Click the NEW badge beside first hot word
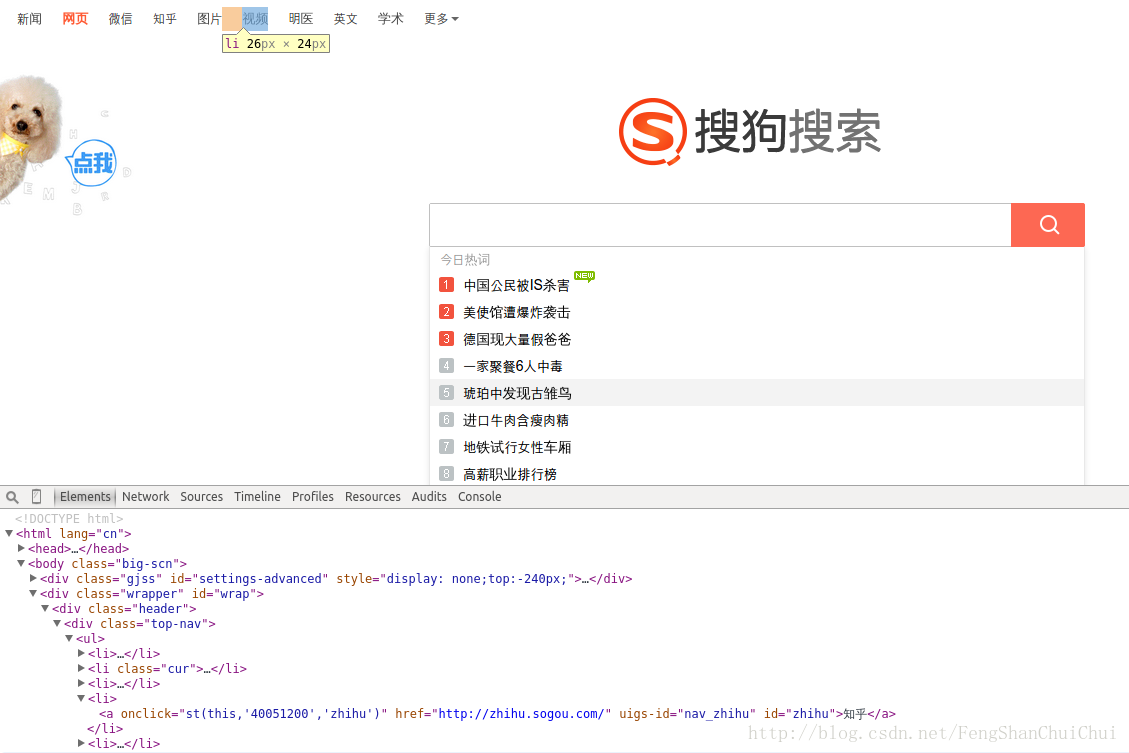The image size is (1129, 753). click(x=585, y=276)
